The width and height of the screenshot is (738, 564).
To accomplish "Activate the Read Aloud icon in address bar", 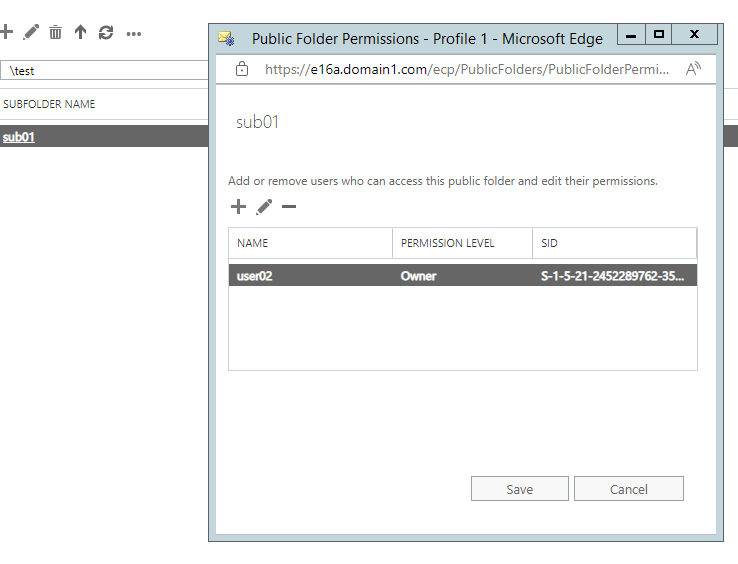I will tap(693, 69).
